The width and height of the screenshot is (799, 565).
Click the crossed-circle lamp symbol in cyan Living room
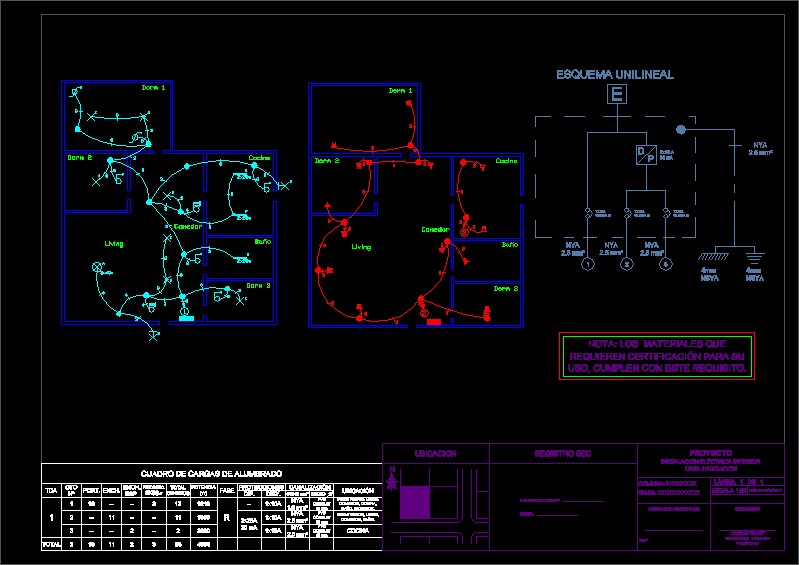point(98,266)
